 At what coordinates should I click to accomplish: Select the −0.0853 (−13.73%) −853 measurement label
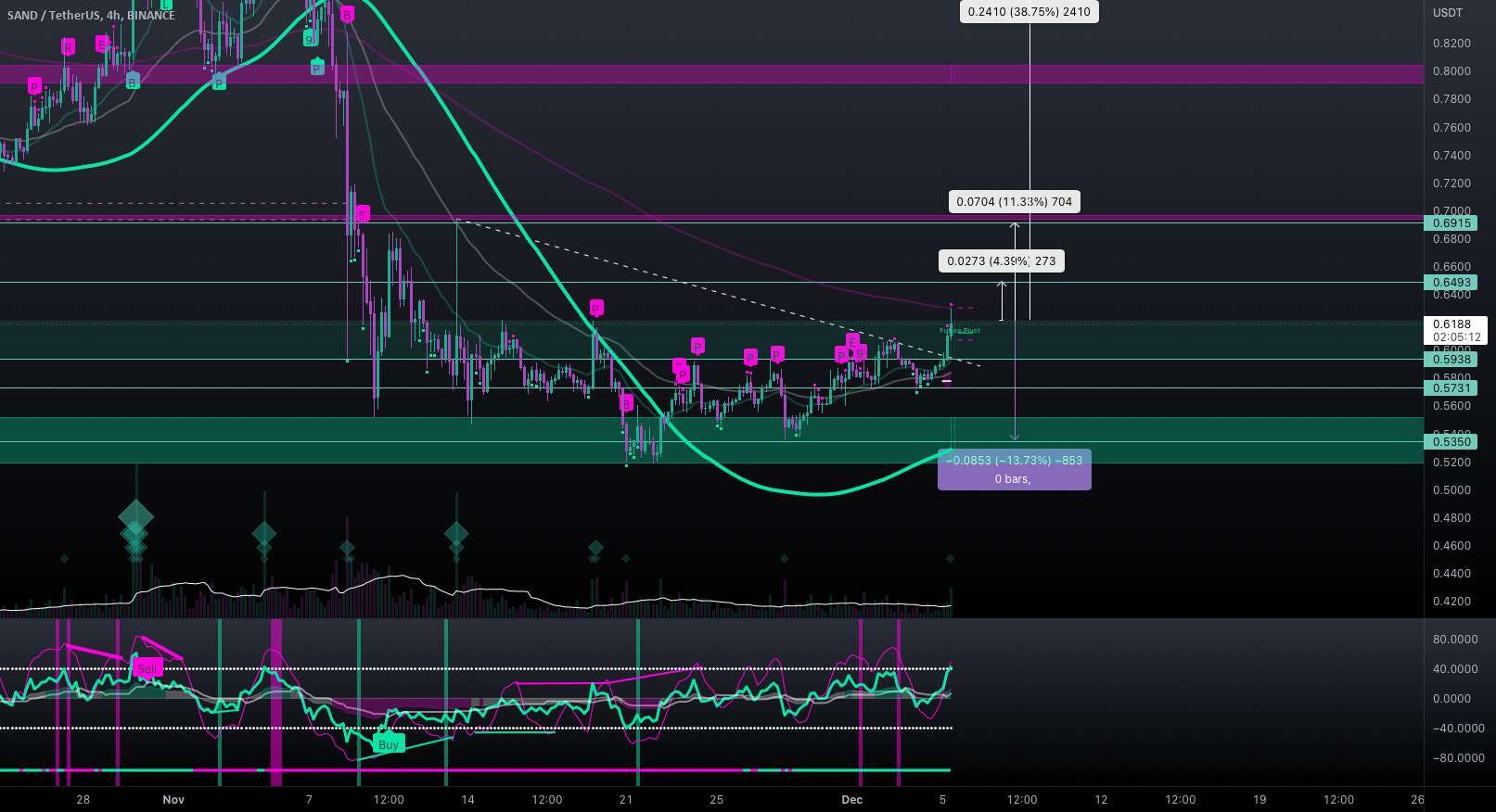click(1015, 460)
